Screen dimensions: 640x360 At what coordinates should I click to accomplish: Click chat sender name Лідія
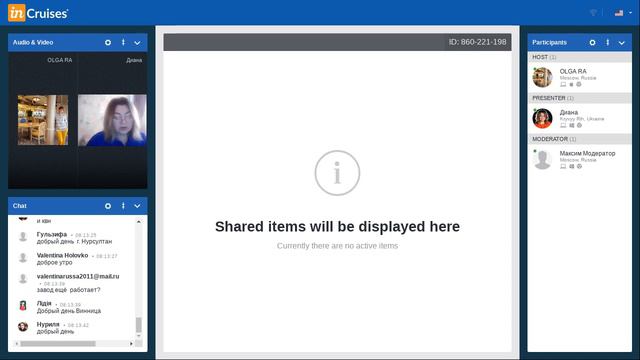(44, 303)
